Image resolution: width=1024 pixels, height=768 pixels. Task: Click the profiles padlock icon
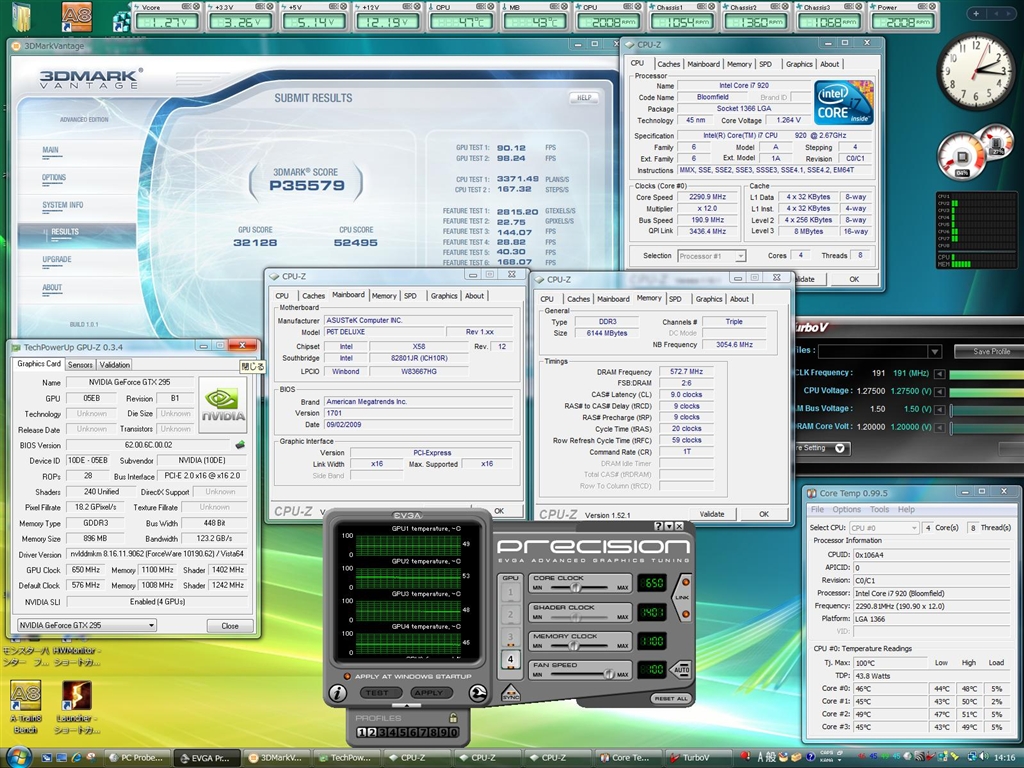[453, 717]
